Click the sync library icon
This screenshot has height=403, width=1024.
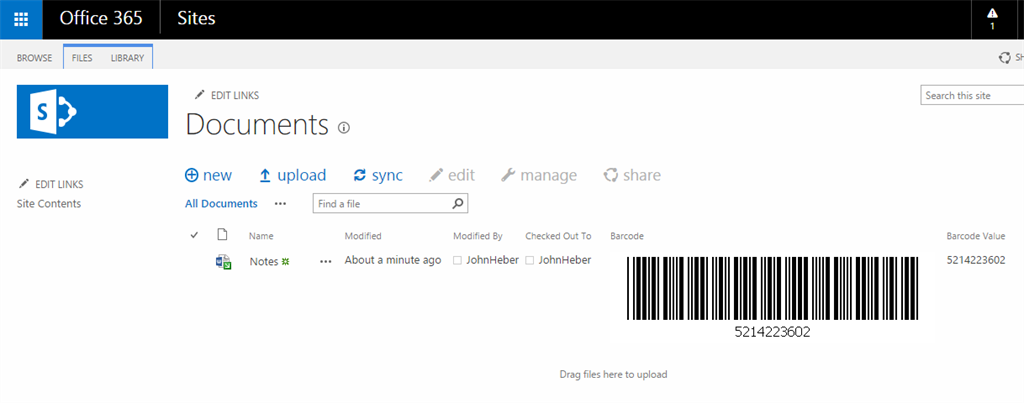tap(360, 175)
